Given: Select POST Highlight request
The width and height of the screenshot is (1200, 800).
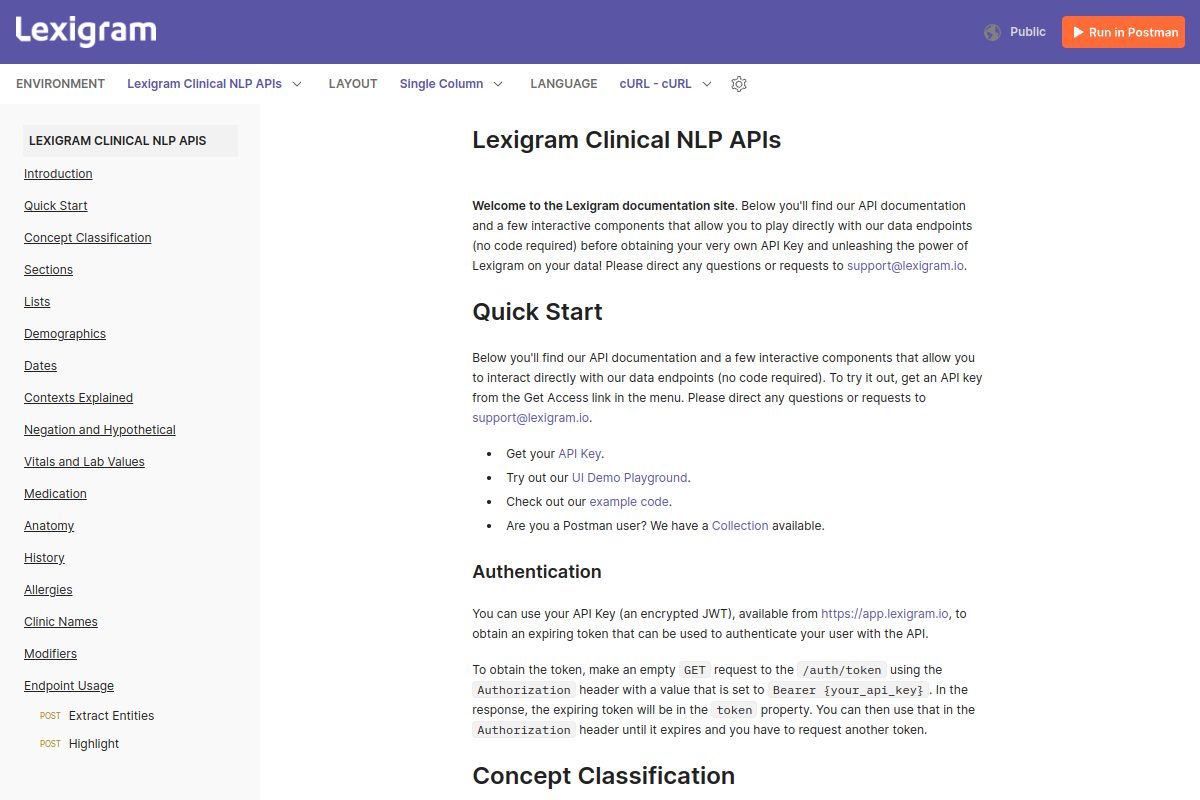Looking at the screenshot, I should [x=79, y=744].
